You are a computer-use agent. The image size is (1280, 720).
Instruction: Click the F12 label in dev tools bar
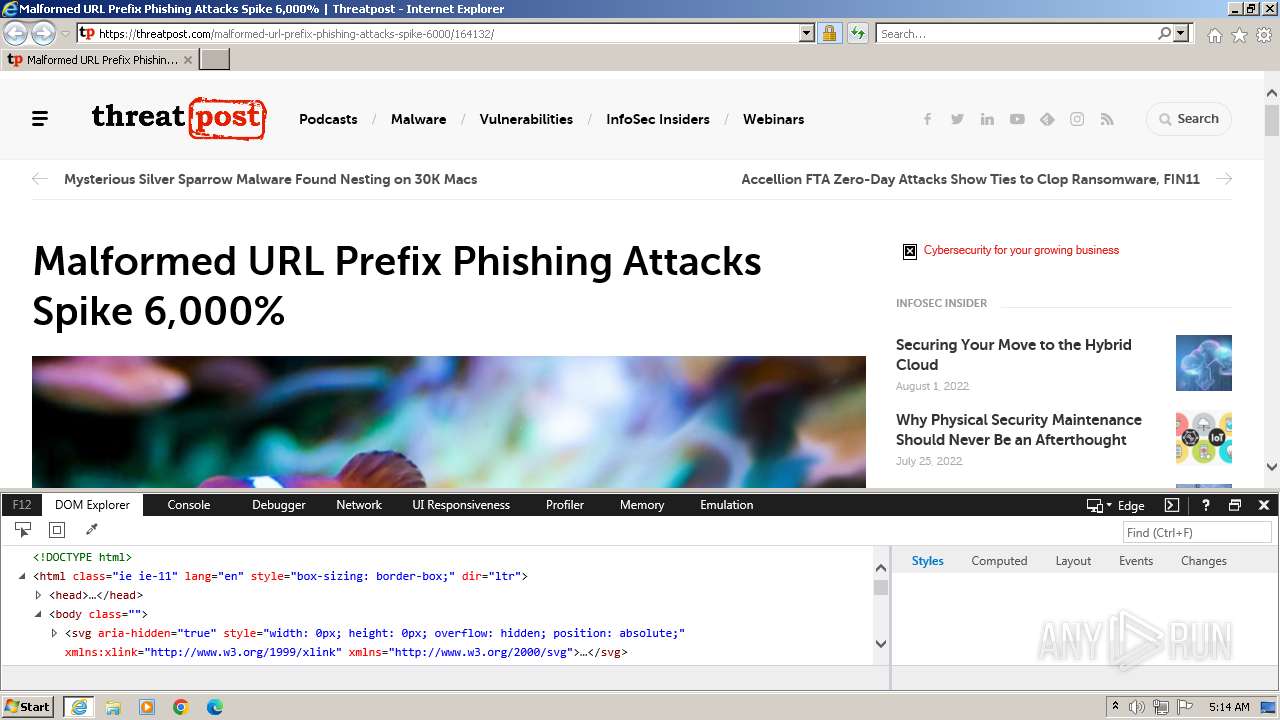pos(22,505)
